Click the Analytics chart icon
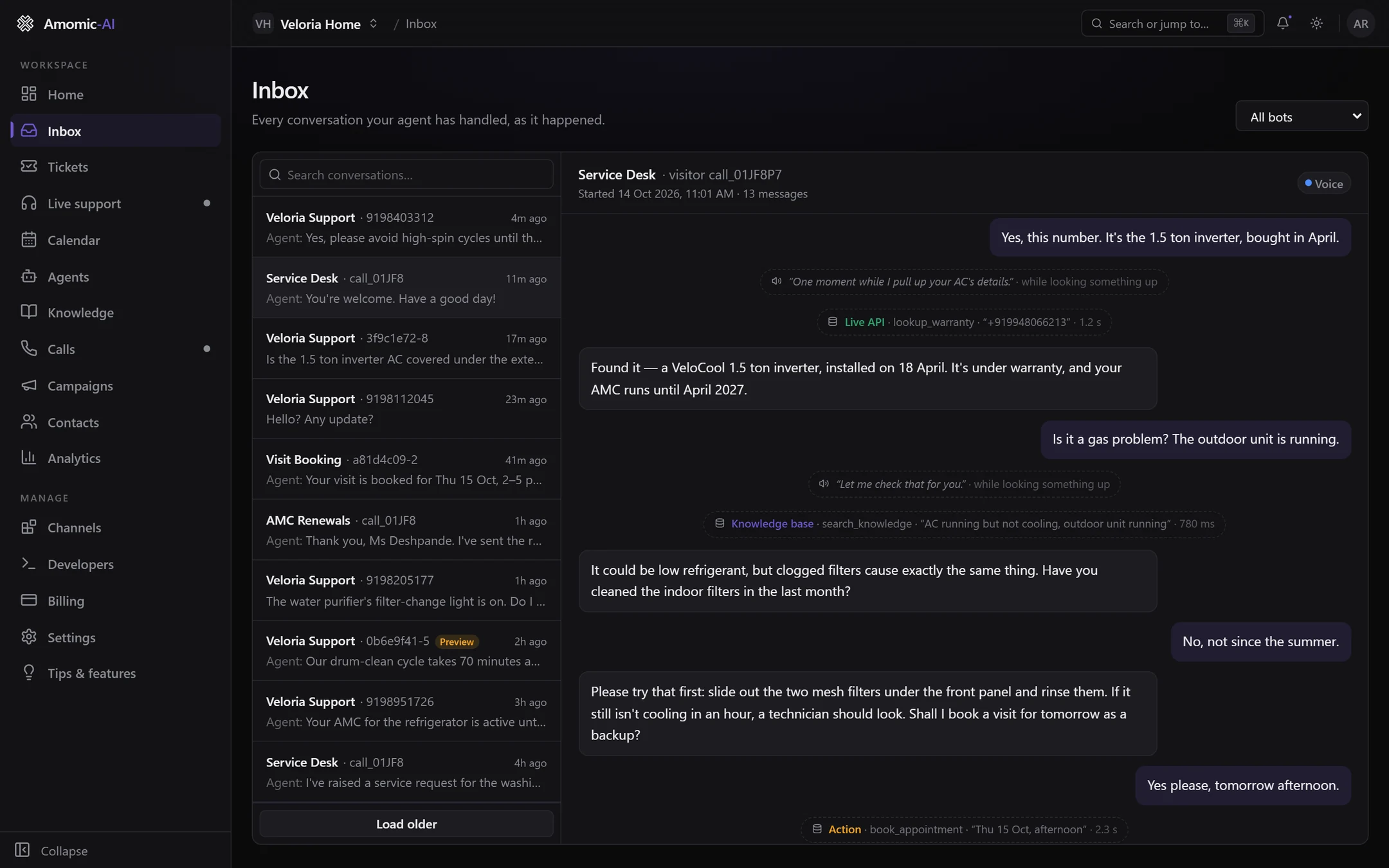Viewport: 1389px width, 868px height. coord(29,458)
